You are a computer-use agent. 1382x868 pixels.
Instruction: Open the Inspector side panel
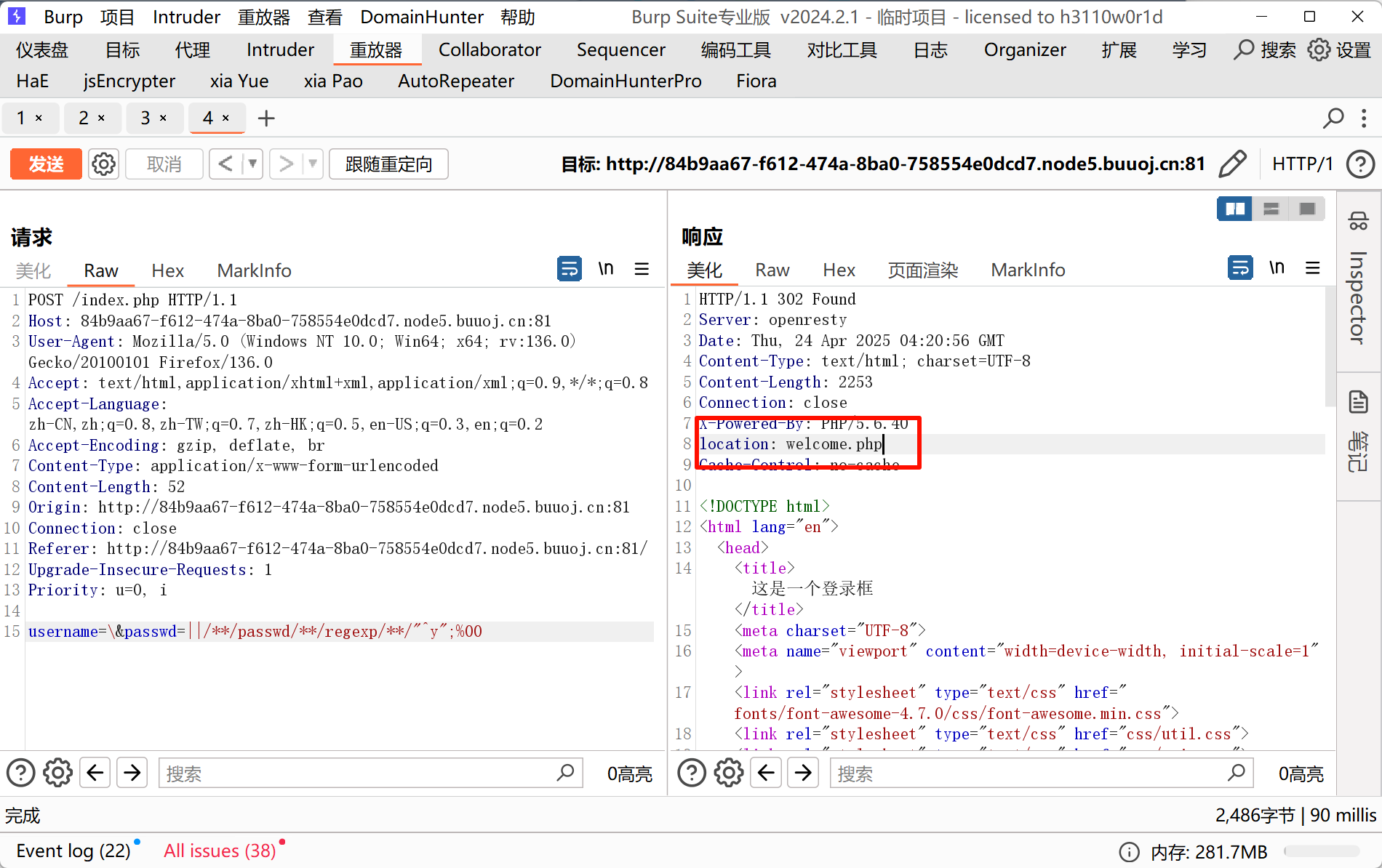pos(1358,282)
